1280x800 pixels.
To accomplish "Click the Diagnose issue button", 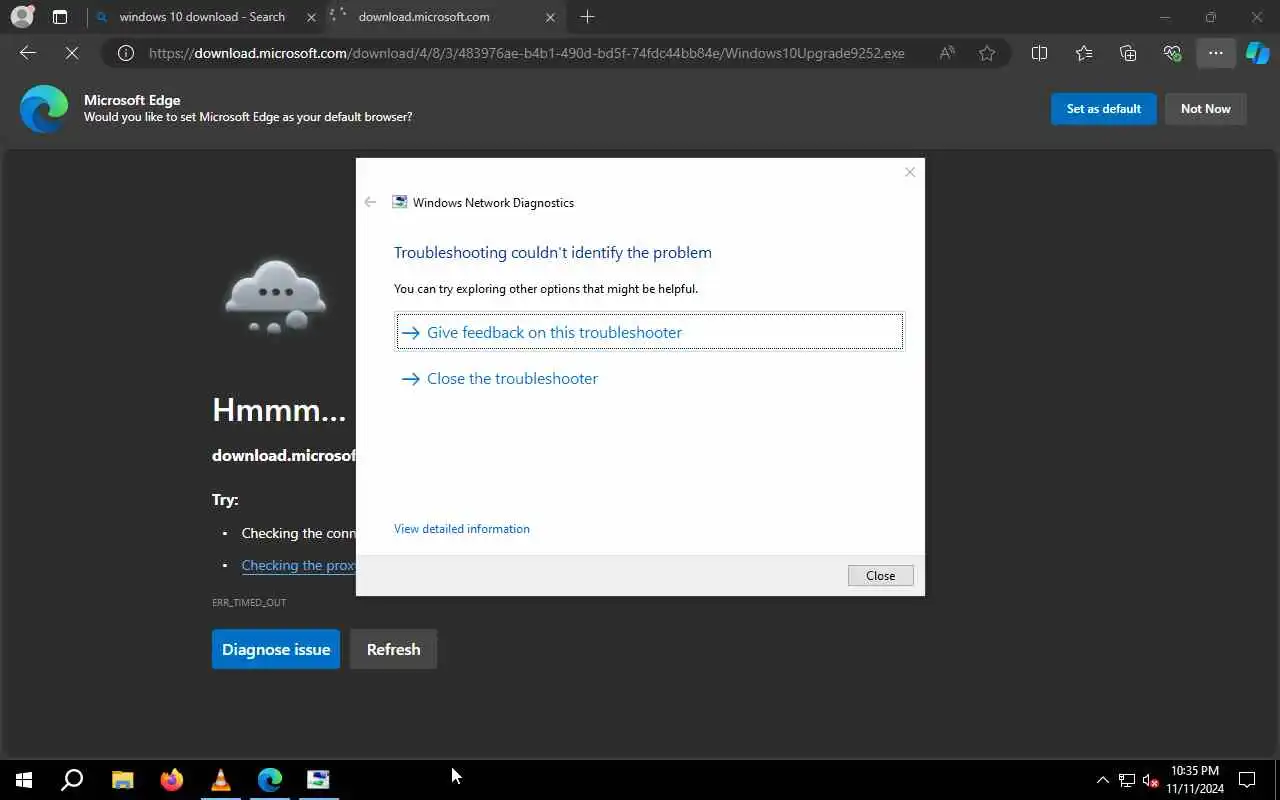I will coord(276,649).
